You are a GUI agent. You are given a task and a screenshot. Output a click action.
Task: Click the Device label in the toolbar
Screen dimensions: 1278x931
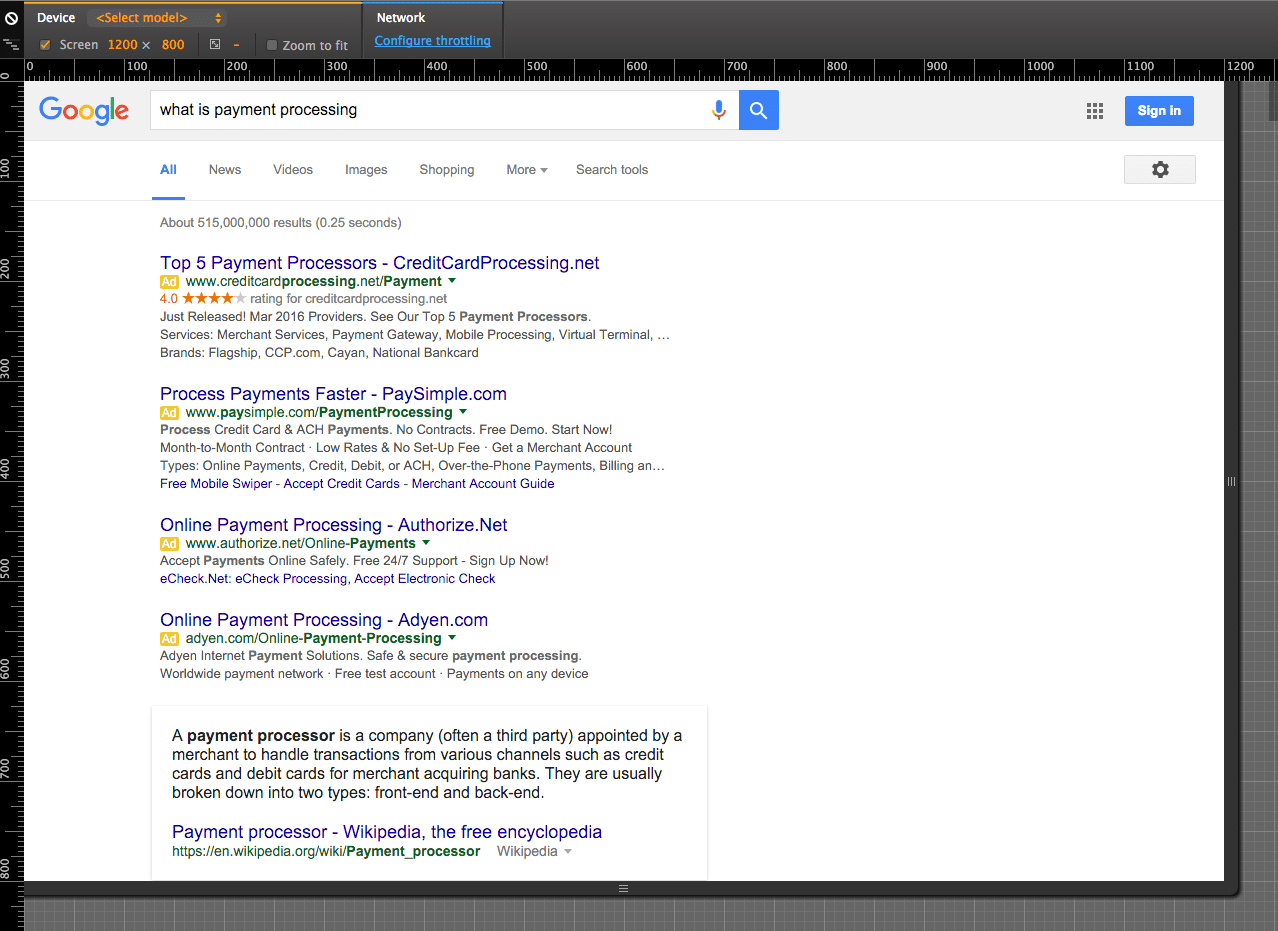[x=56, y=18]
